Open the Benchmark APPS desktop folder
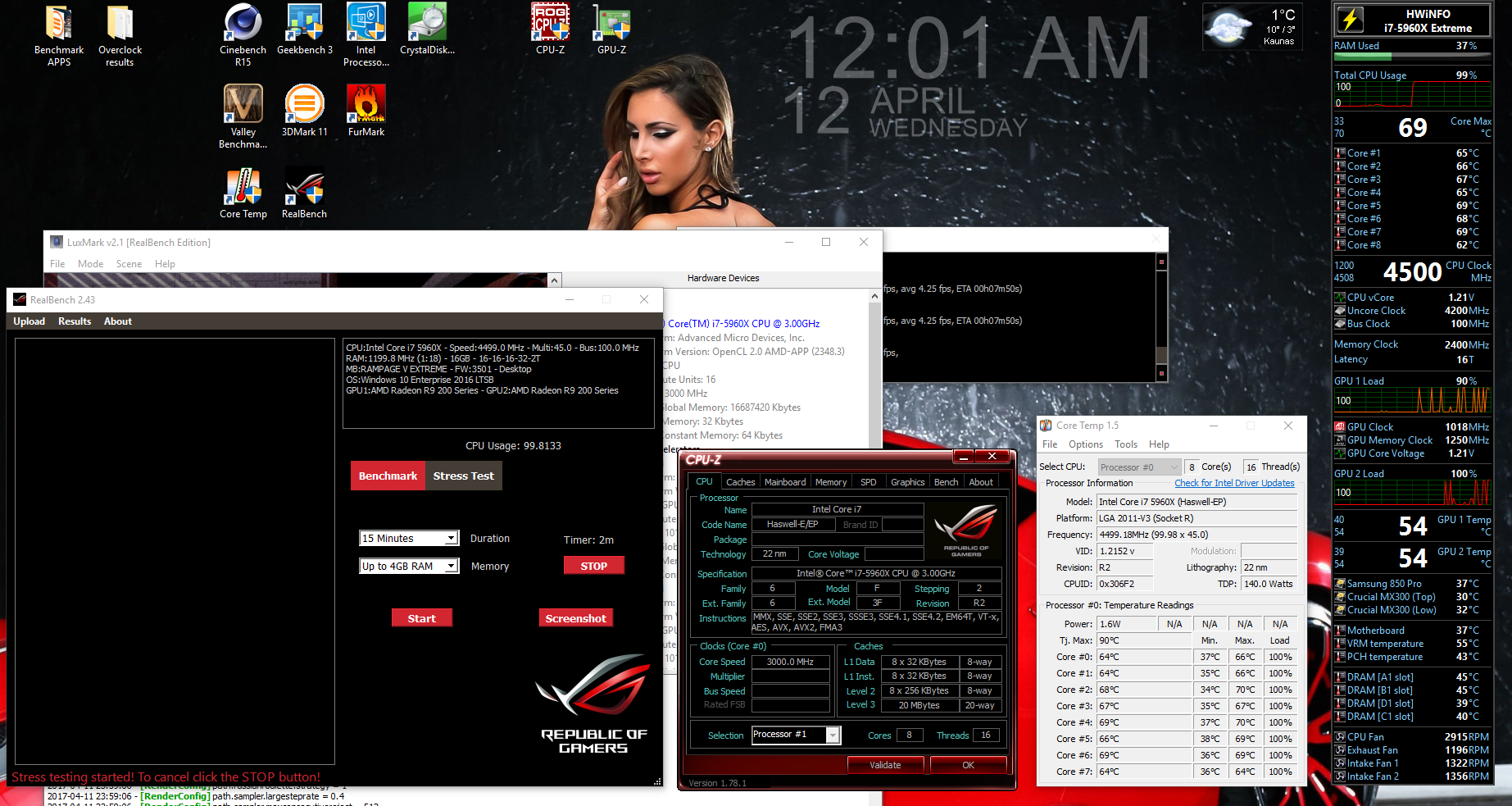 click(x=59, y=35)
